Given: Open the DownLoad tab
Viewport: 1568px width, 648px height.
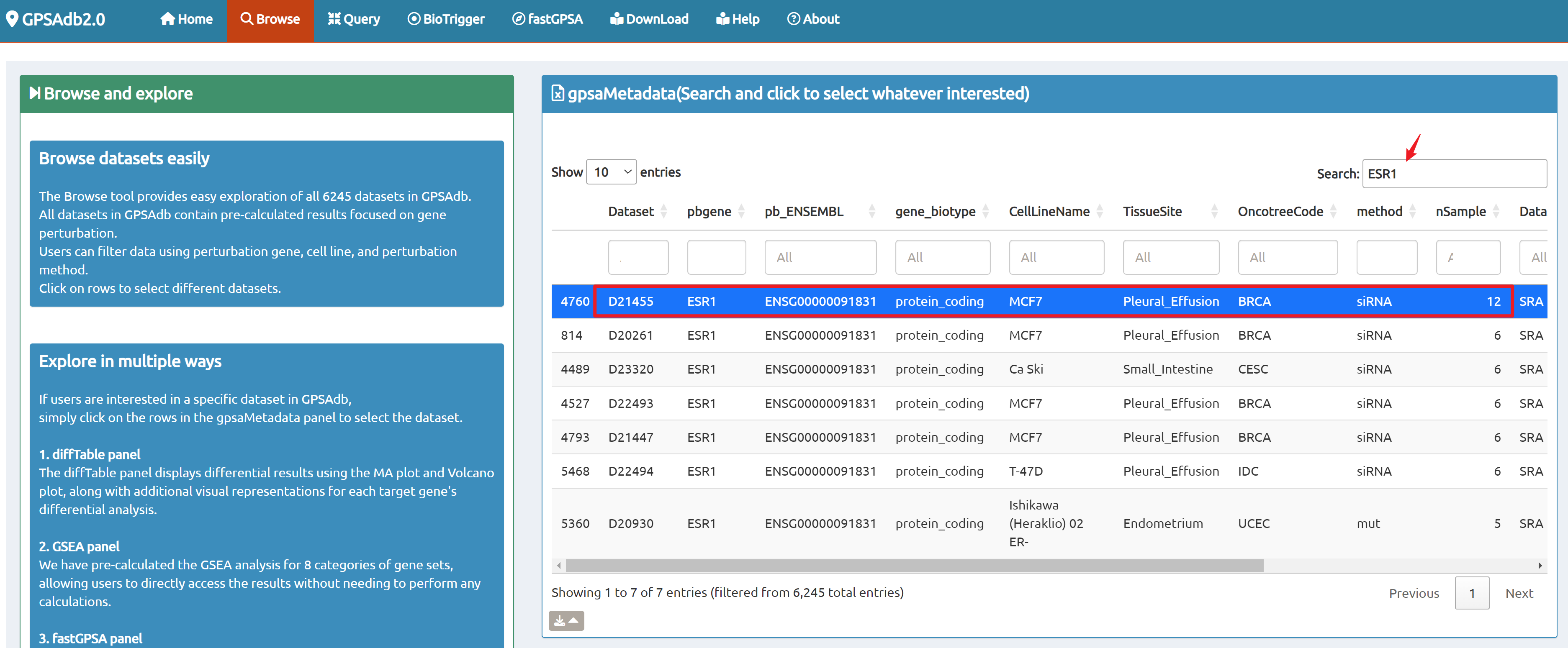Looking at the screenshot, I should 650,19.
